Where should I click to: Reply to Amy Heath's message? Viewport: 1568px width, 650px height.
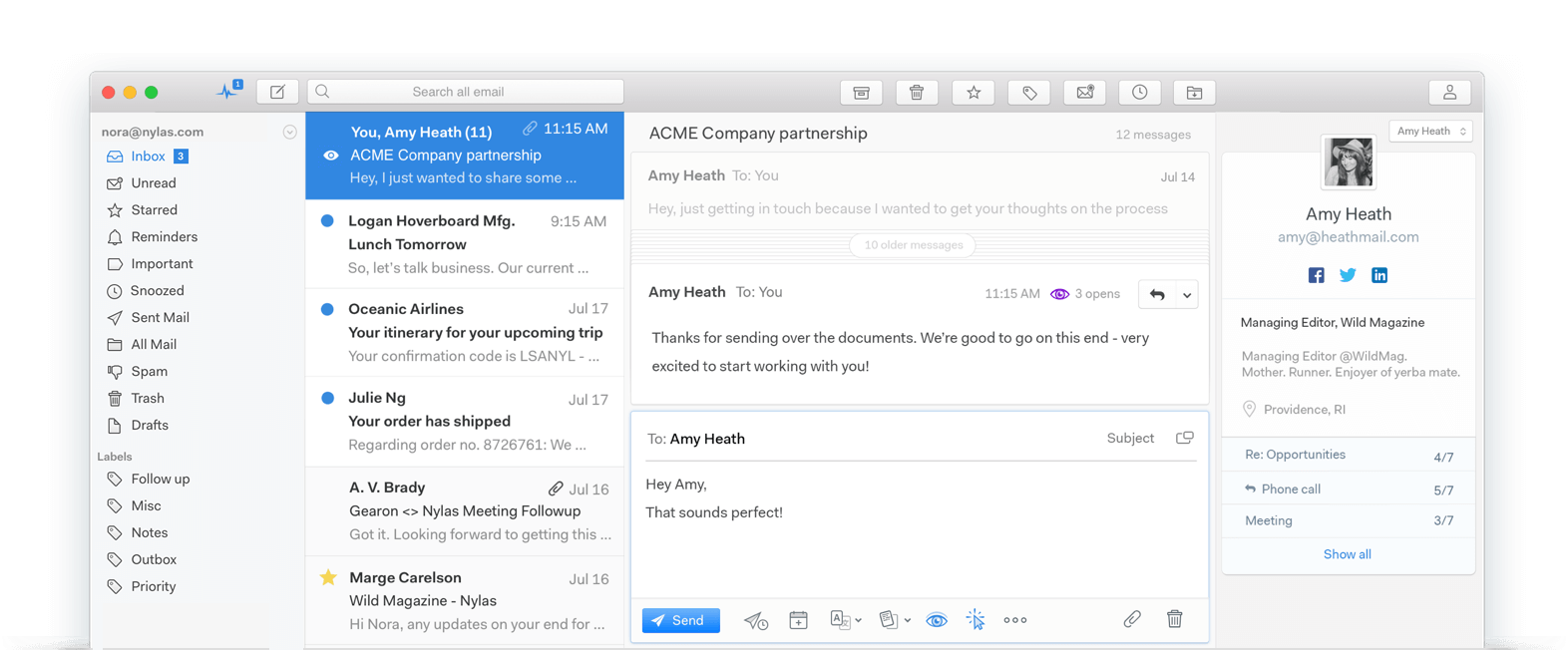point(1157,294)
